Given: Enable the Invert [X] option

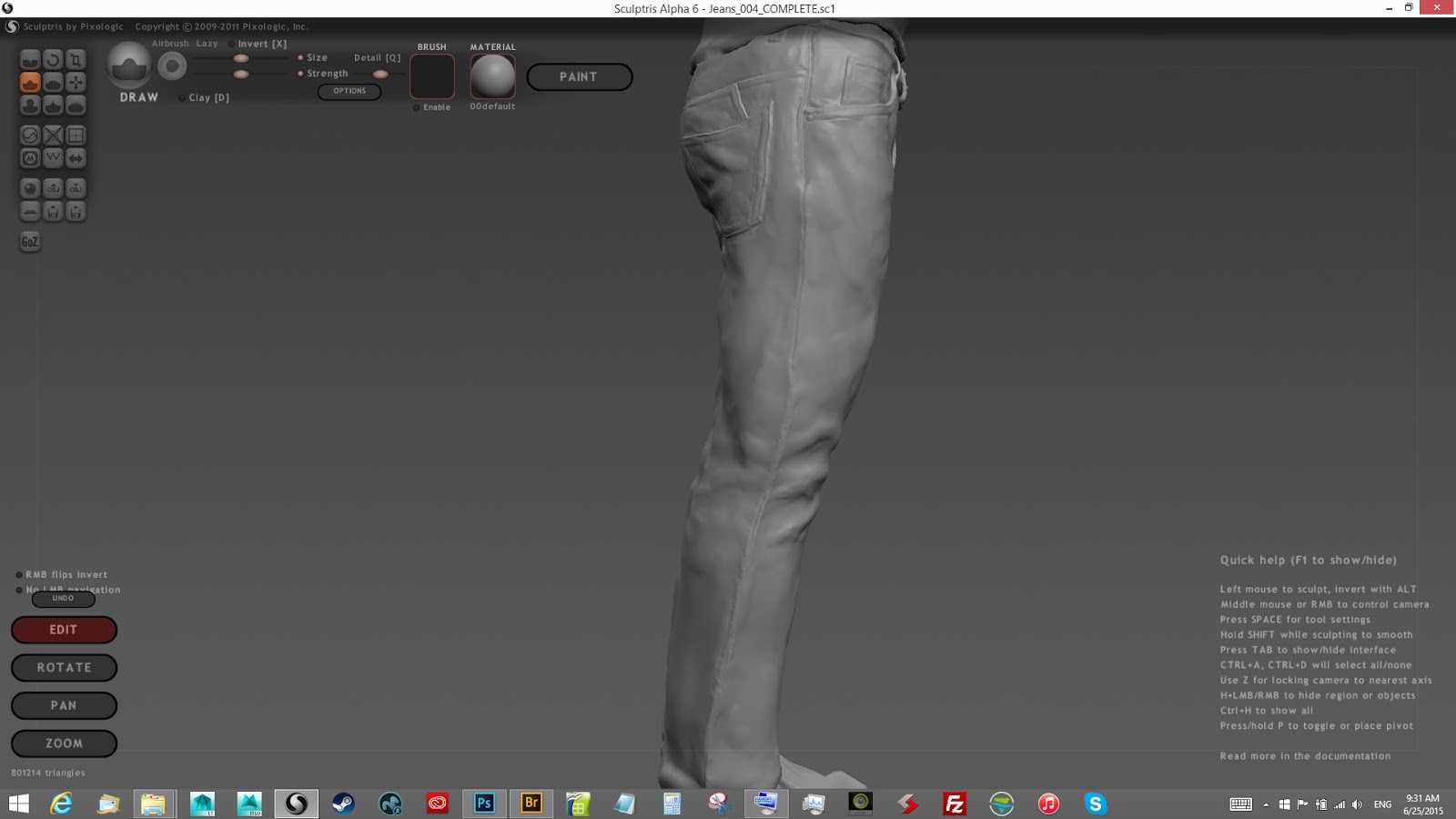Looking at the screenshot, I should click(x=232, y=44).
